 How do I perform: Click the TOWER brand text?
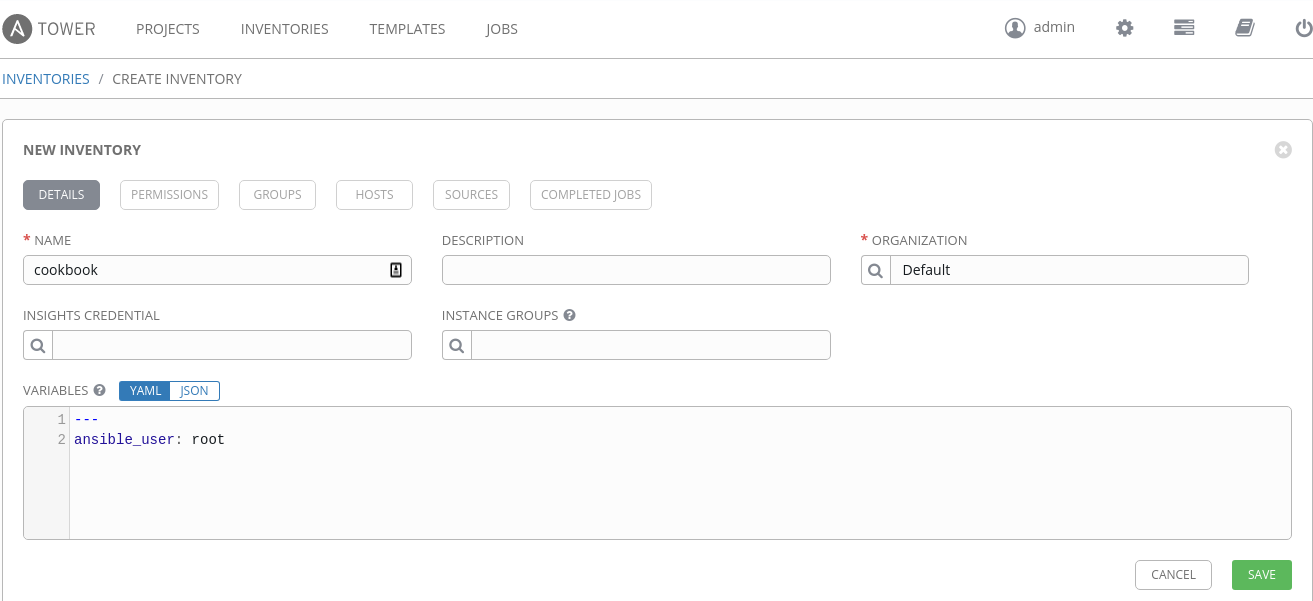pos(67,29)
